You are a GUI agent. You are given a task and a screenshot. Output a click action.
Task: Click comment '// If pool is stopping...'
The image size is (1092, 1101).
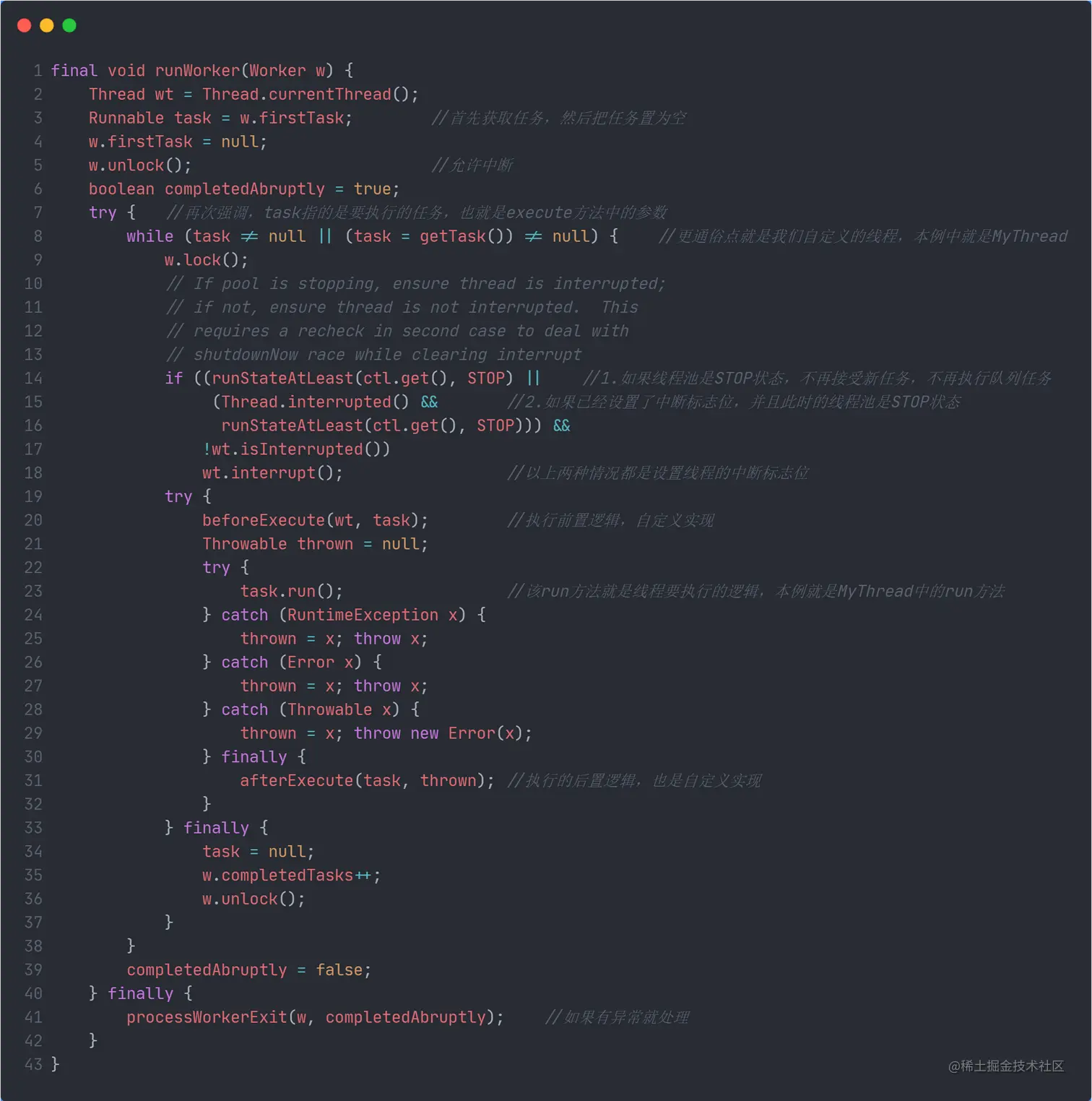[415, 283]
